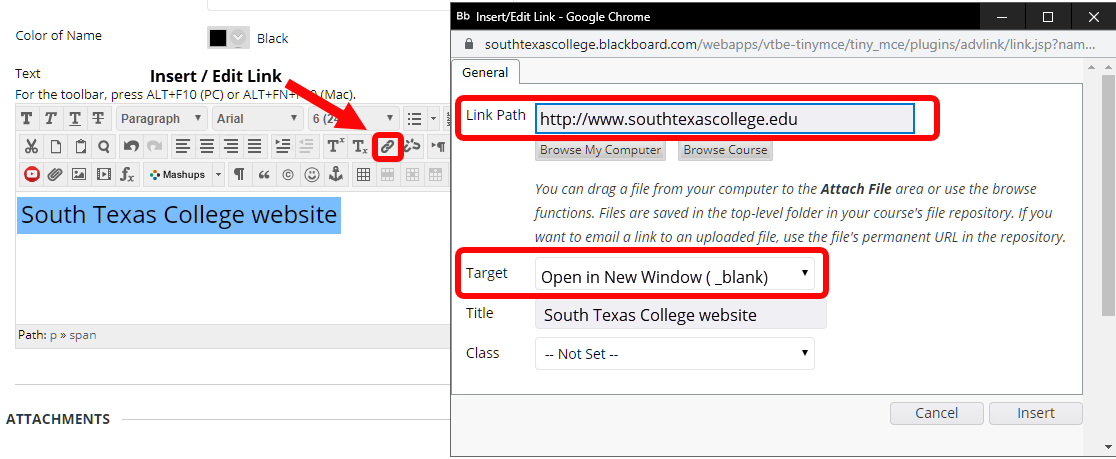Click the Title field in link dialog
The image size is (1116, 459).
[x=681, y=315]
